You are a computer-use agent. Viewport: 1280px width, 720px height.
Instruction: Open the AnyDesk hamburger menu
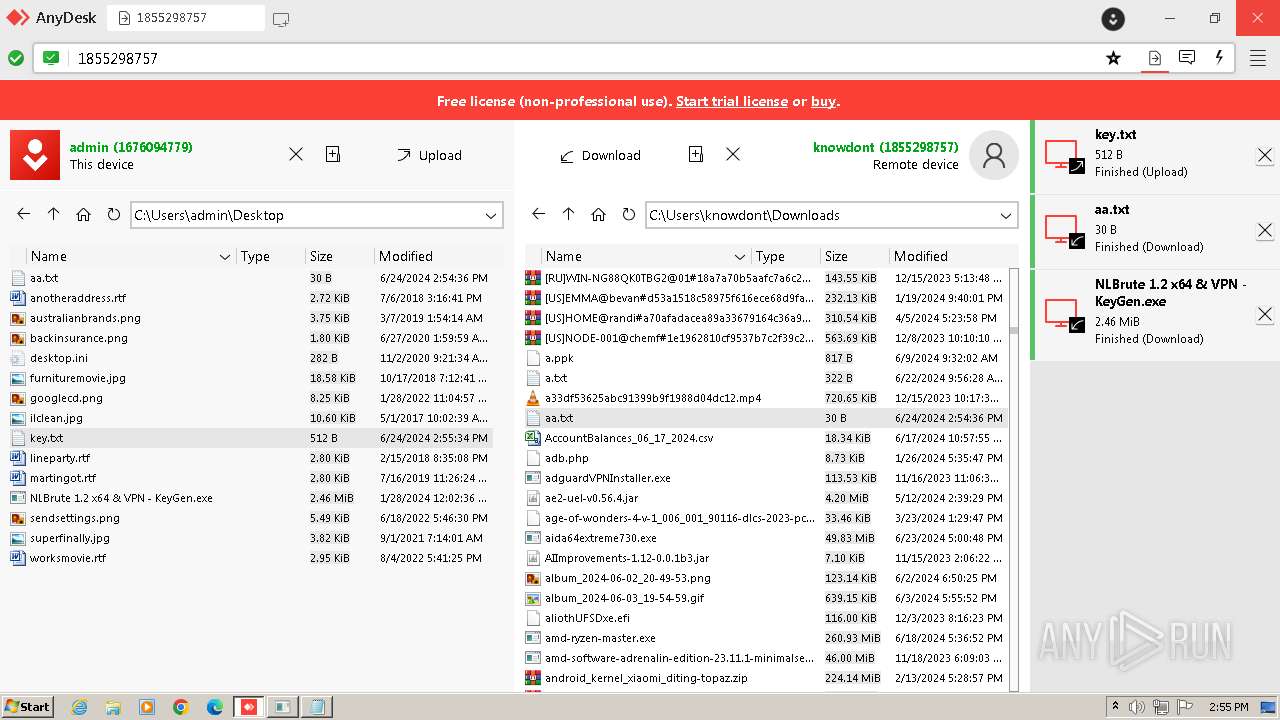[x=1258, y=58]
